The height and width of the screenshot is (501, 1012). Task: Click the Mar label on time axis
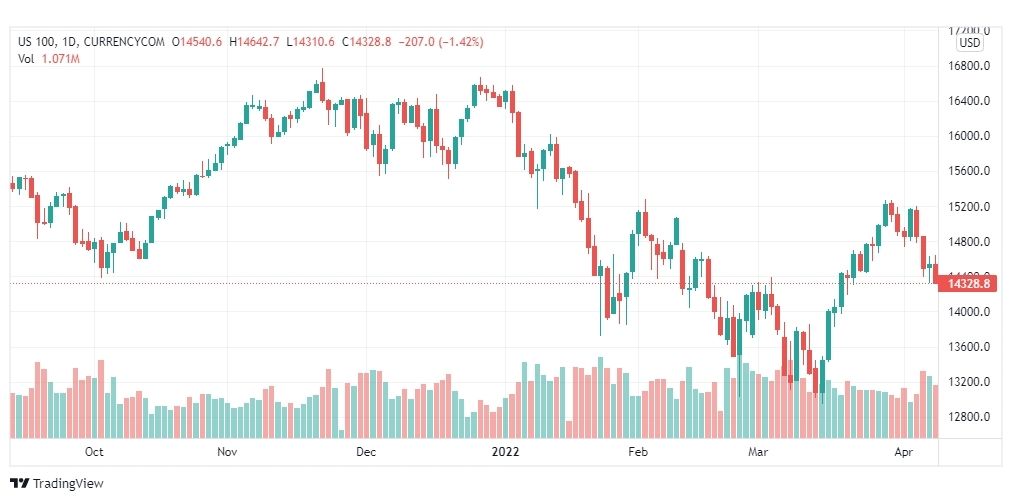[757, 452]
